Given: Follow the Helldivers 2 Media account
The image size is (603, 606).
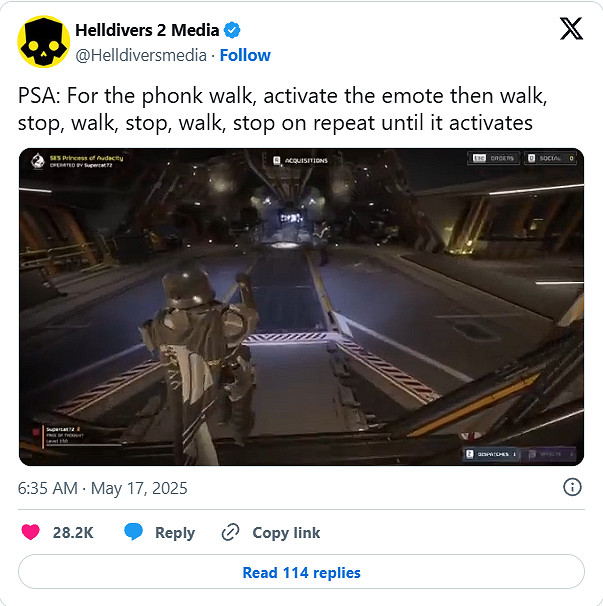Looking at the screenshot, I should [x=245, y=55].
